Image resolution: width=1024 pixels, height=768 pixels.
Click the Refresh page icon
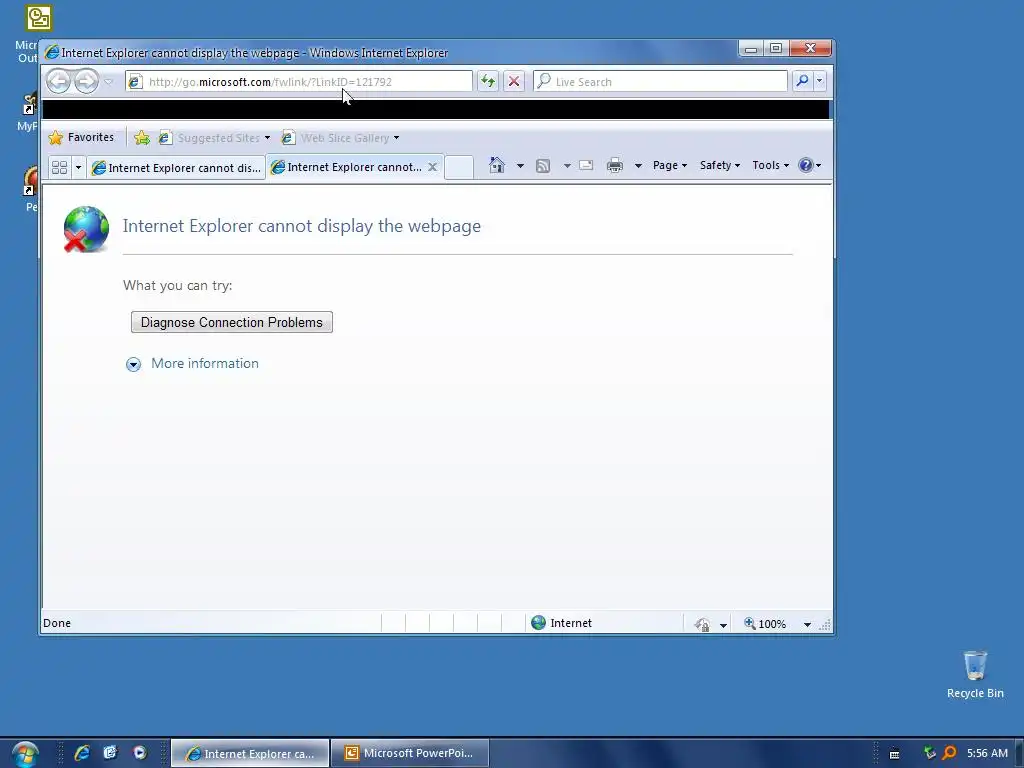(x=488, y=81)
